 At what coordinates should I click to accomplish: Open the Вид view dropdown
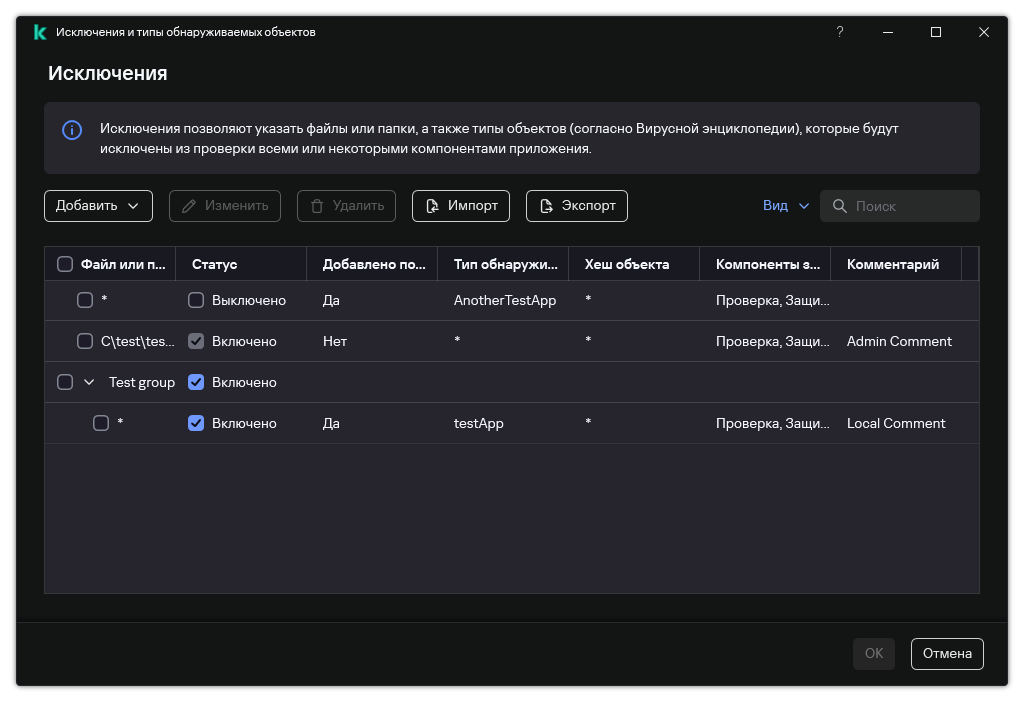pos(786,206)
